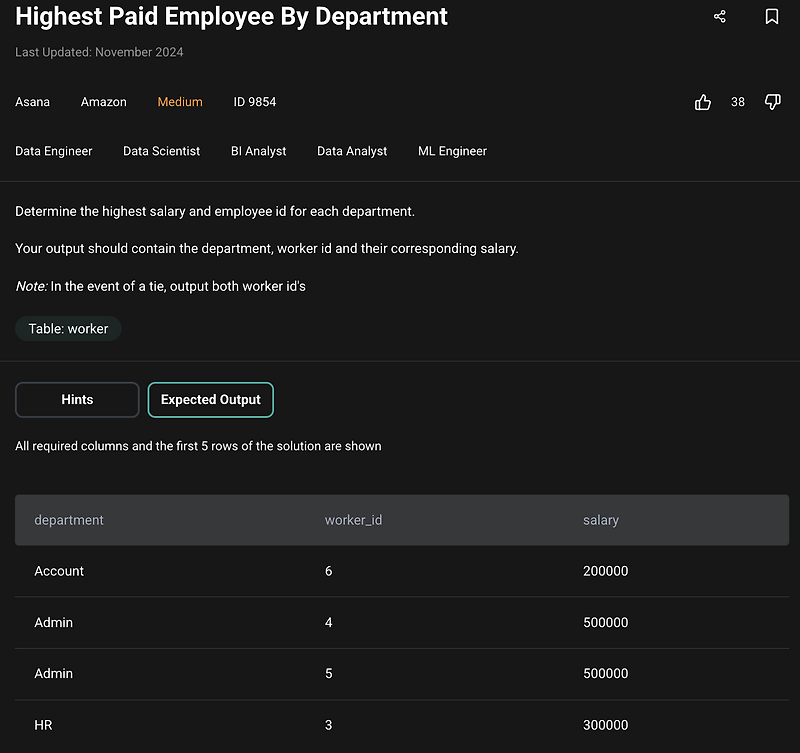Switch to the Expected Output tab
Viewport: 800px width, 753px height.
pos(210,399)
